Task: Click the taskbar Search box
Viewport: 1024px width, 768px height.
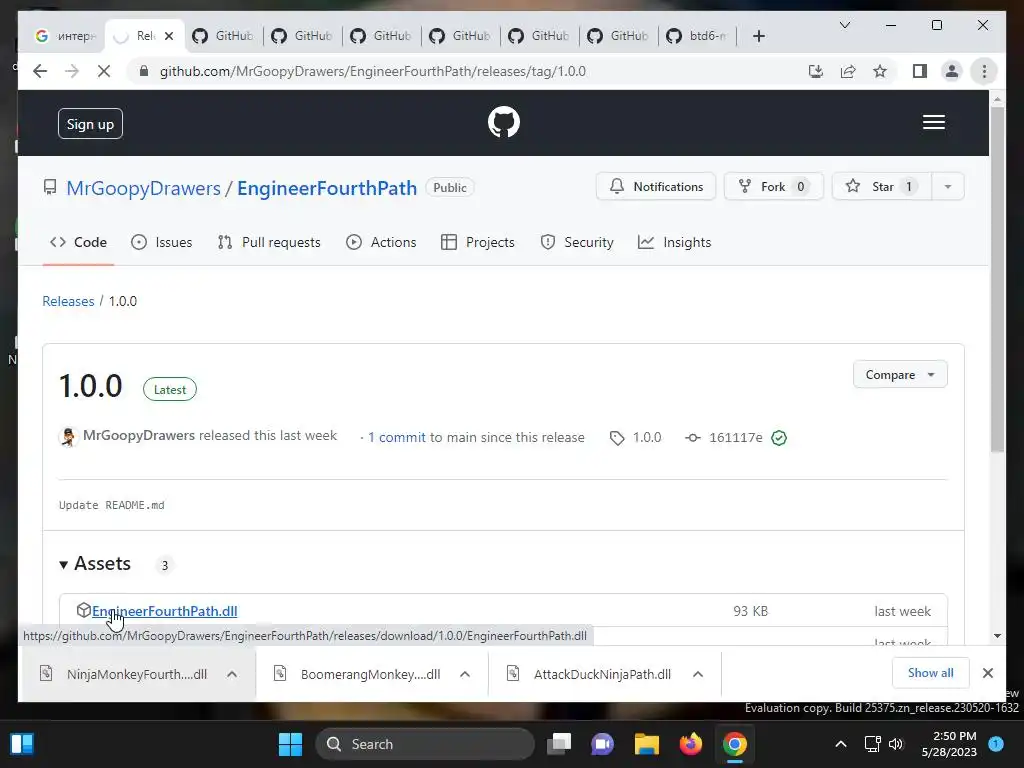Action: click(424, 744)
